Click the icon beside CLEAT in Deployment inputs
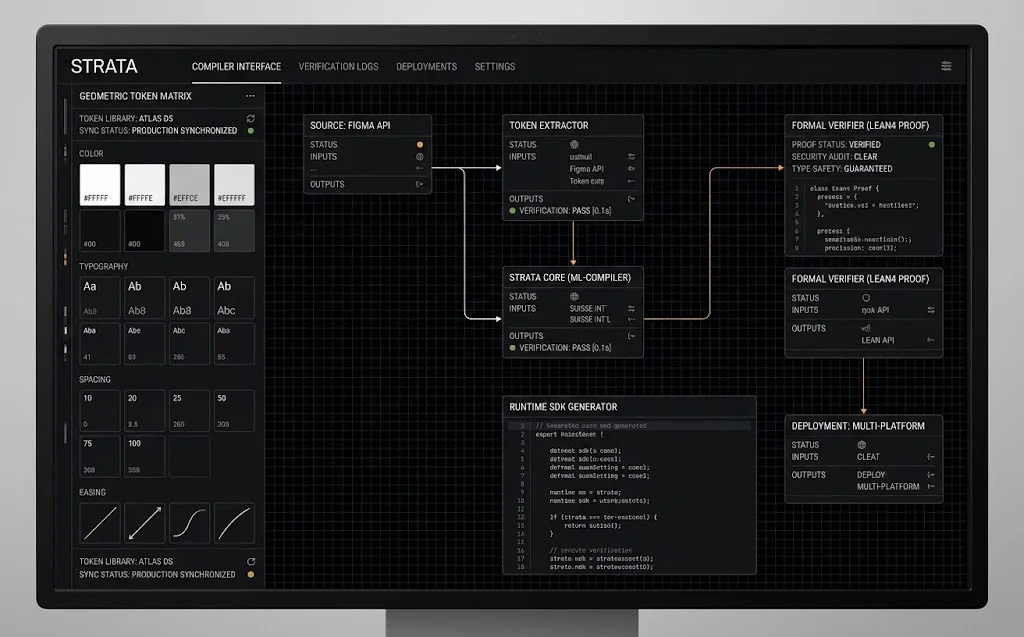 pos(931,457)
